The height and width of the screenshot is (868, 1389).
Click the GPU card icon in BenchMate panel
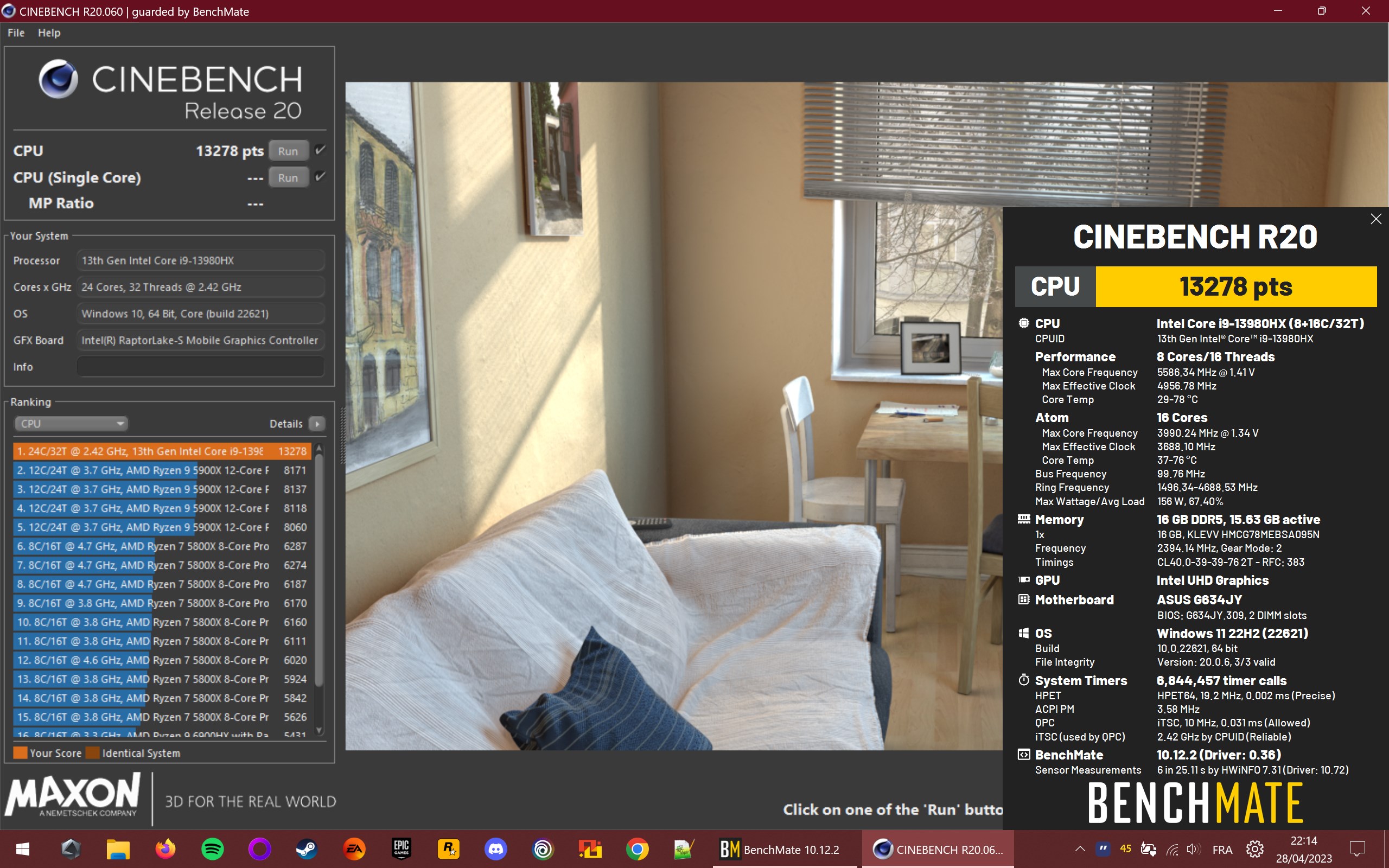coord(1023,580)
